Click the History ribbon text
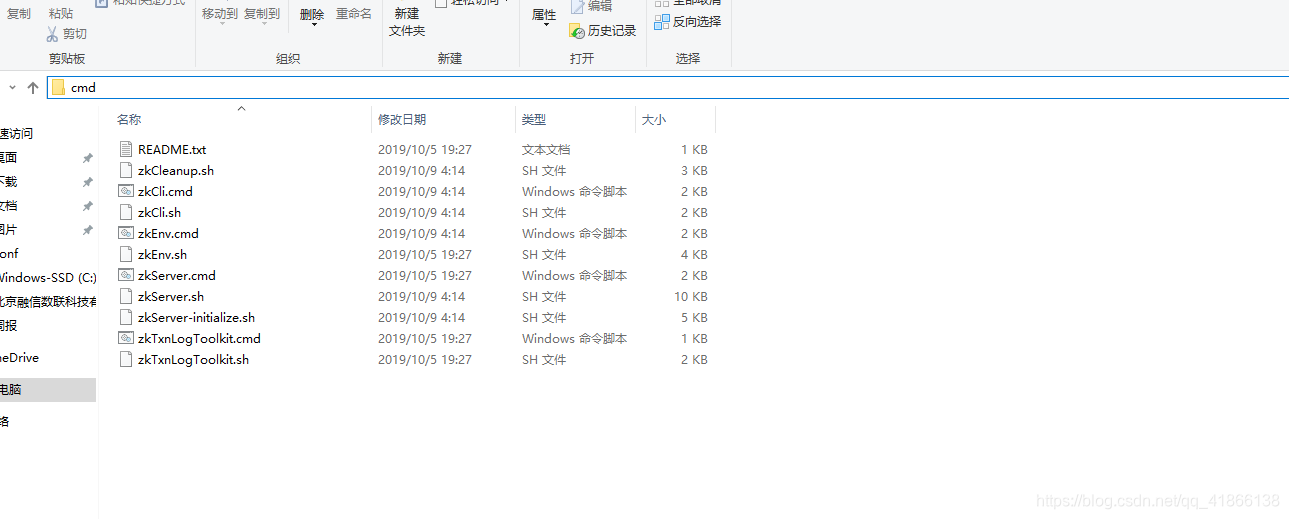 [612, 31]
